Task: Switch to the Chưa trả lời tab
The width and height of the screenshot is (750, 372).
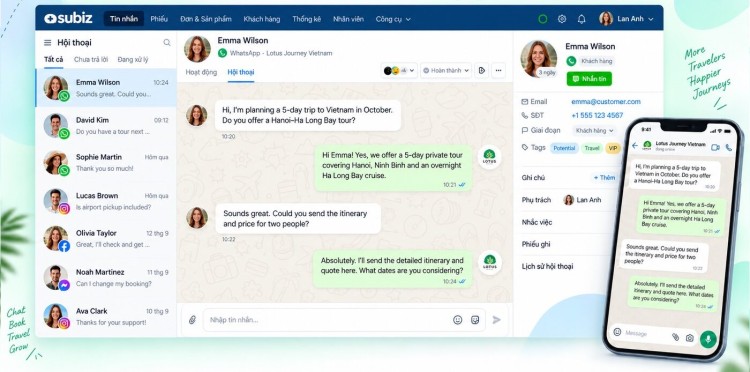Action: (91, 60)
